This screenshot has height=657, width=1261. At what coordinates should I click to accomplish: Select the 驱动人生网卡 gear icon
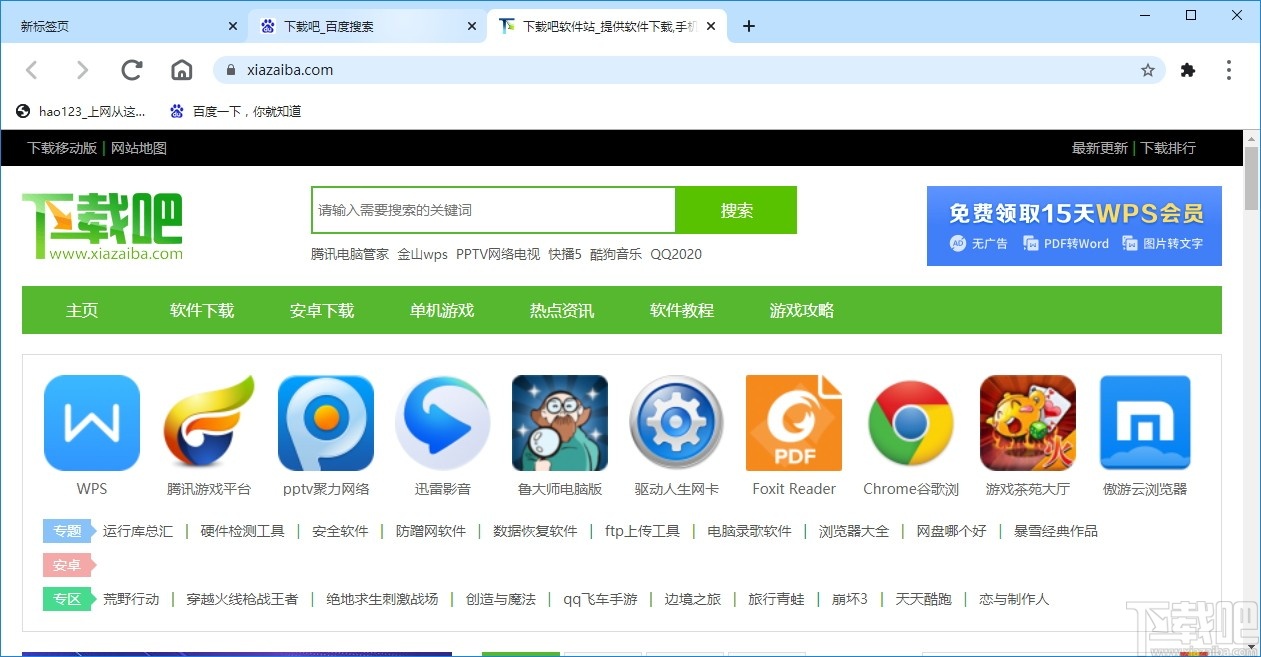pyautogui.click(x=676, y=422)
